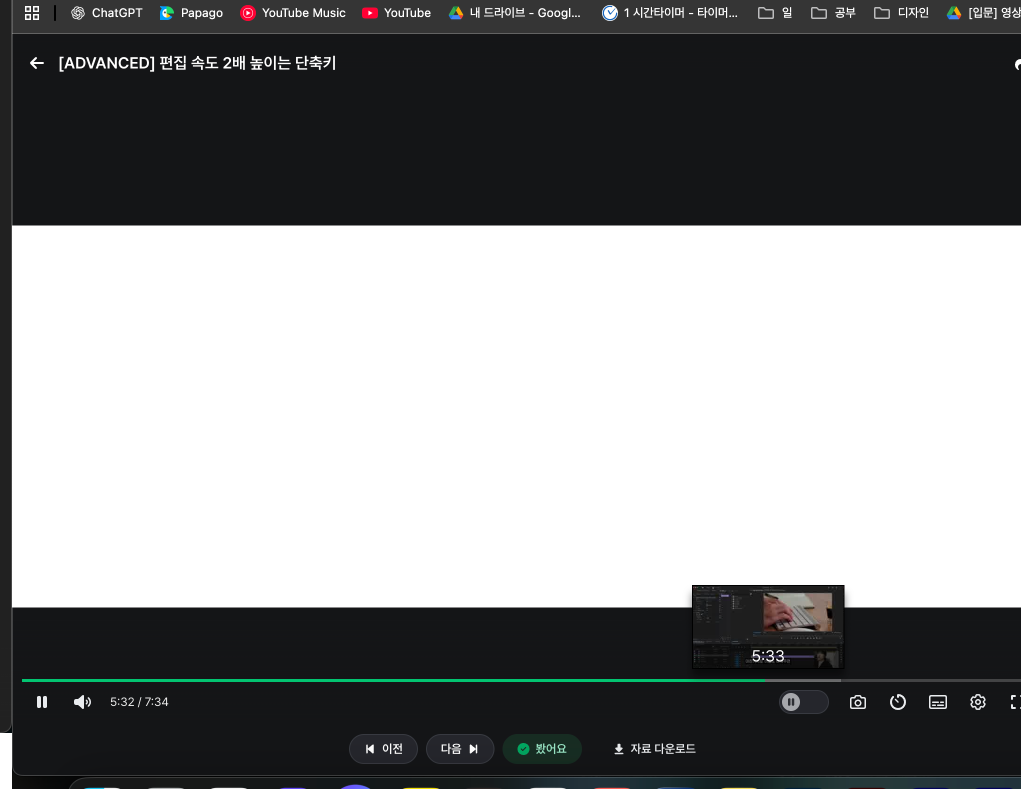Go to previous lesson with 이전
This screenshot has height=789, width=1021.
384,749
